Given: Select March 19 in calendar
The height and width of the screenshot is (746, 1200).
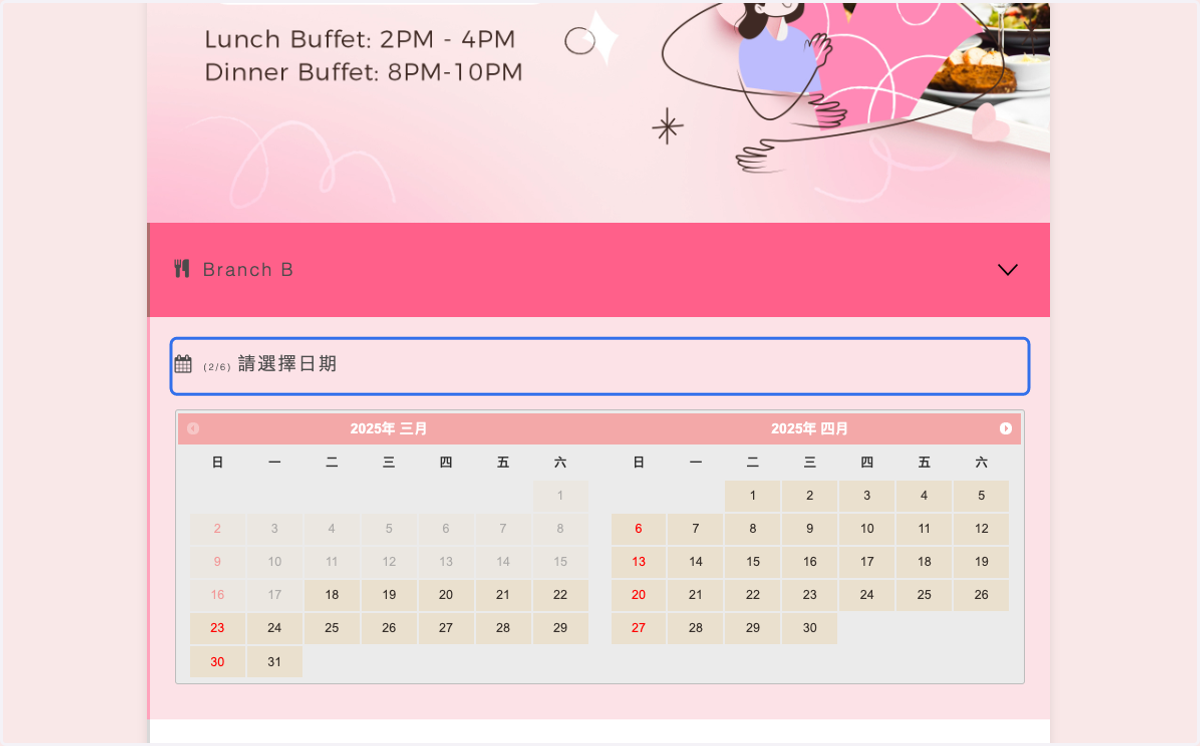Looking at the screenshot, I should [x=389, y=595].
